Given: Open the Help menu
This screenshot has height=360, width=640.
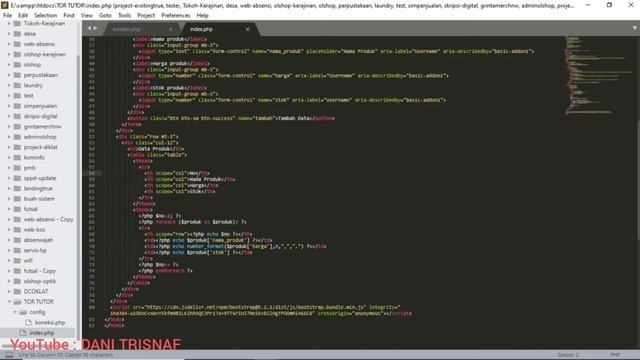Looking at the screenshot, I should 202,15.
